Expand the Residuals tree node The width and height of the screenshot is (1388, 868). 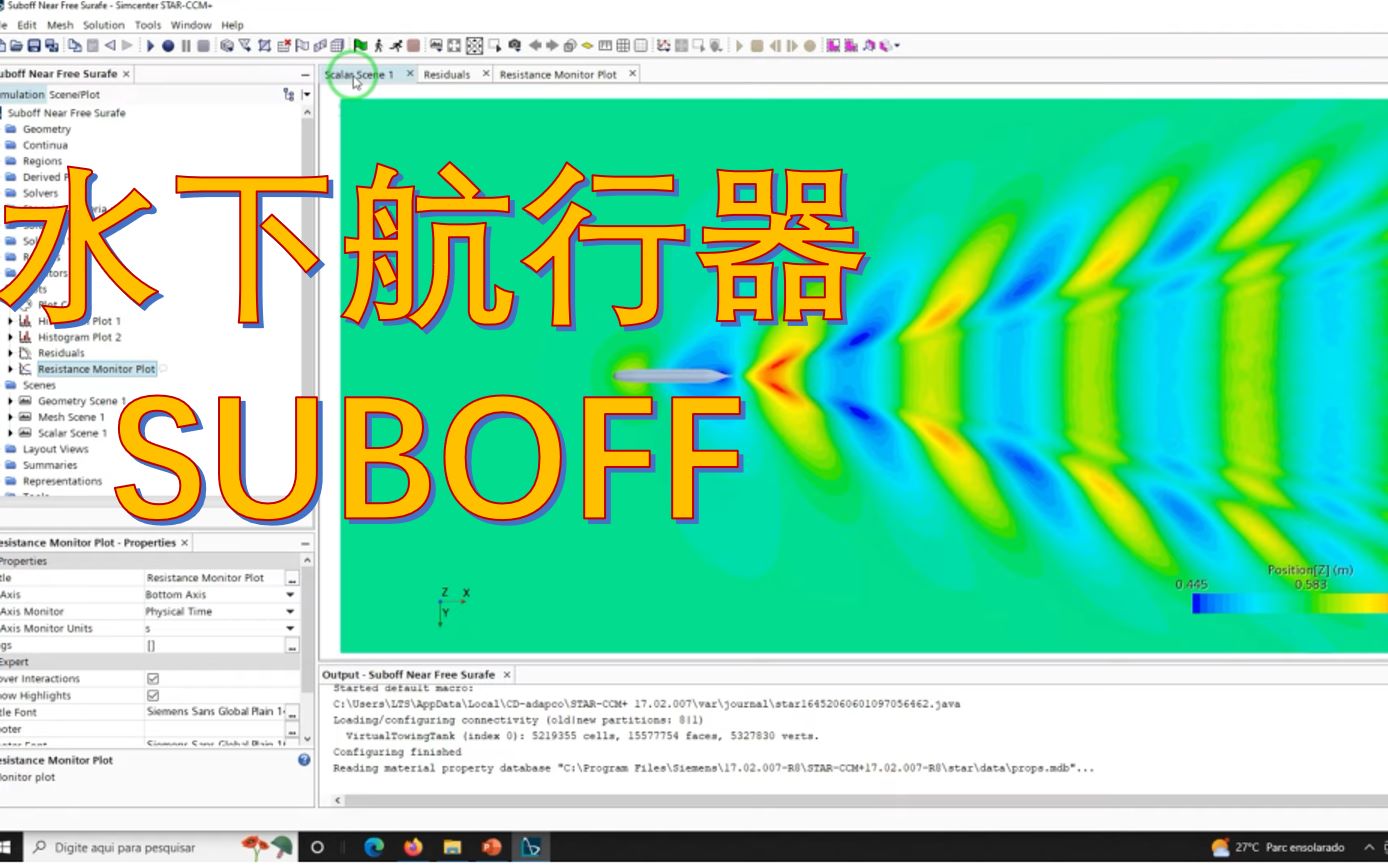12,352
